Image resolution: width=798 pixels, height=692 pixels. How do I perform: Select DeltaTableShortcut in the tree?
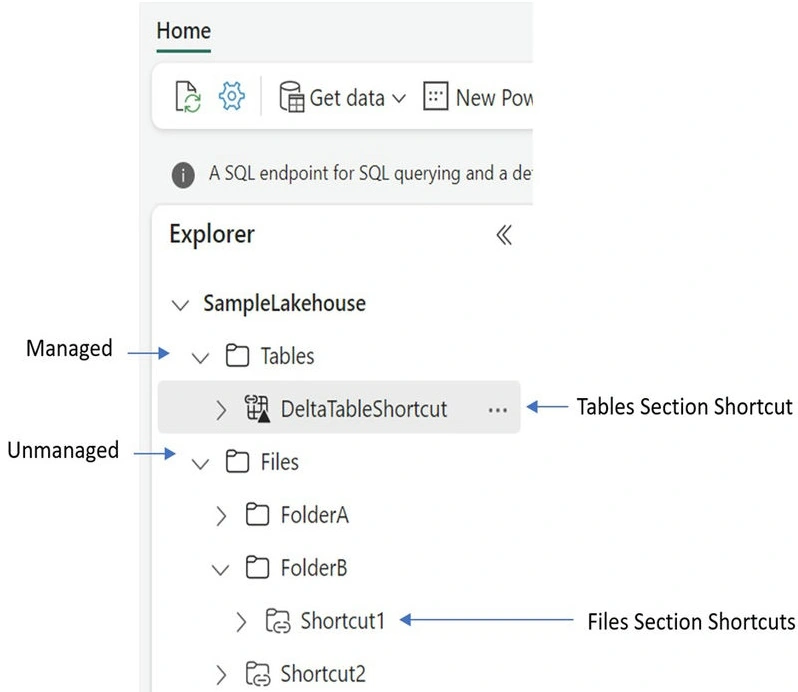(364, 409)
